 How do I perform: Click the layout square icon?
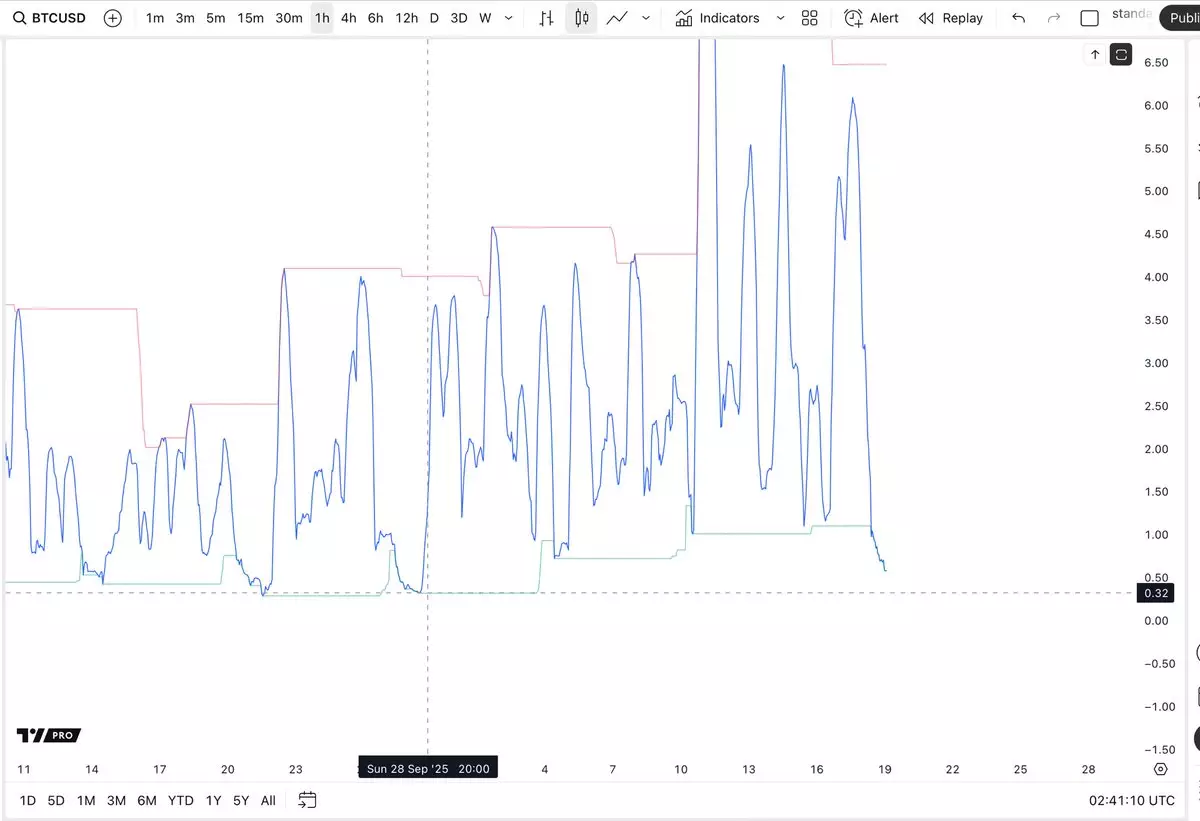1089,18
